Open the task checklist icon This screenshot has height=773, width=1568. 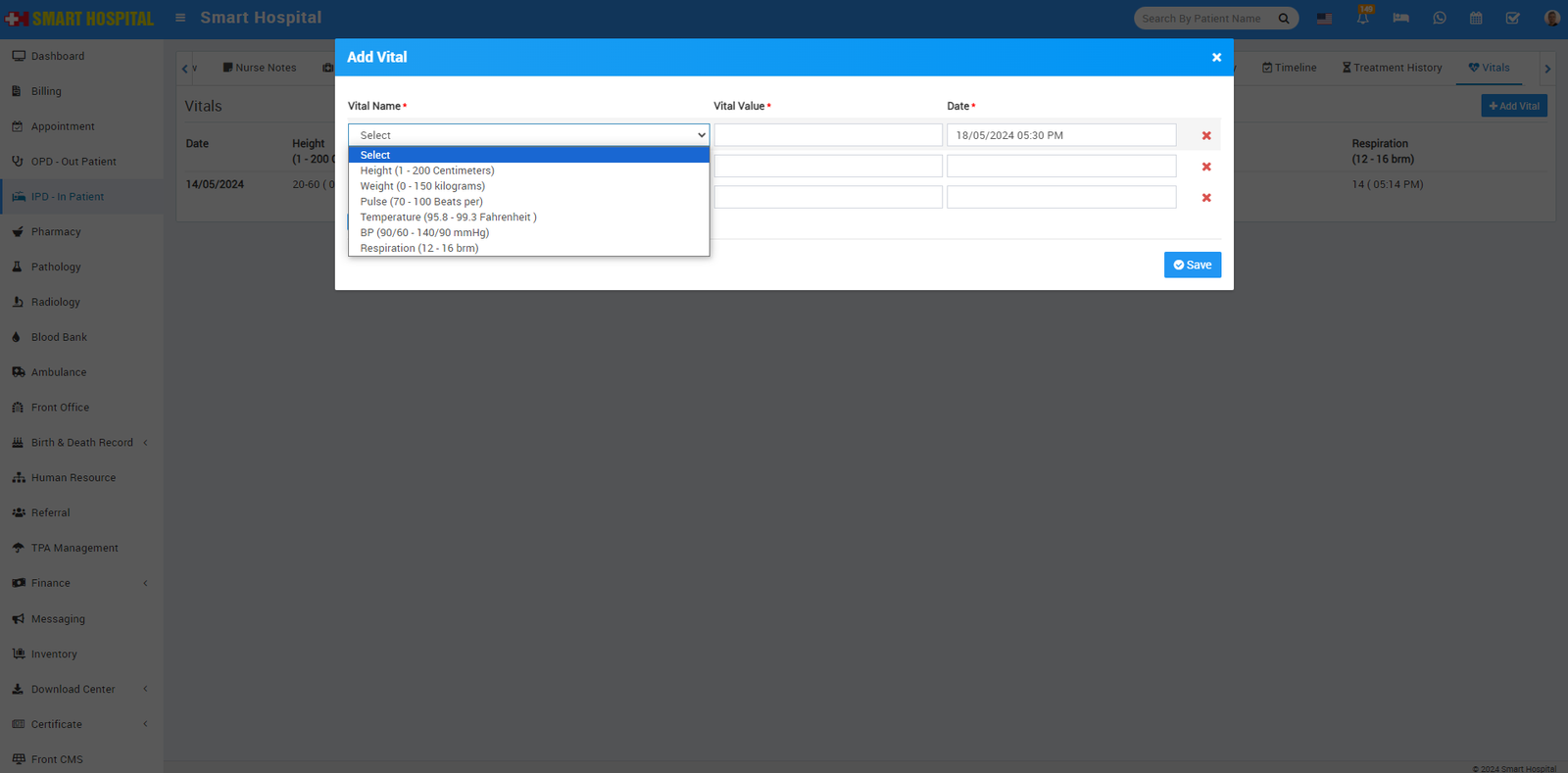coord(1513,19)
